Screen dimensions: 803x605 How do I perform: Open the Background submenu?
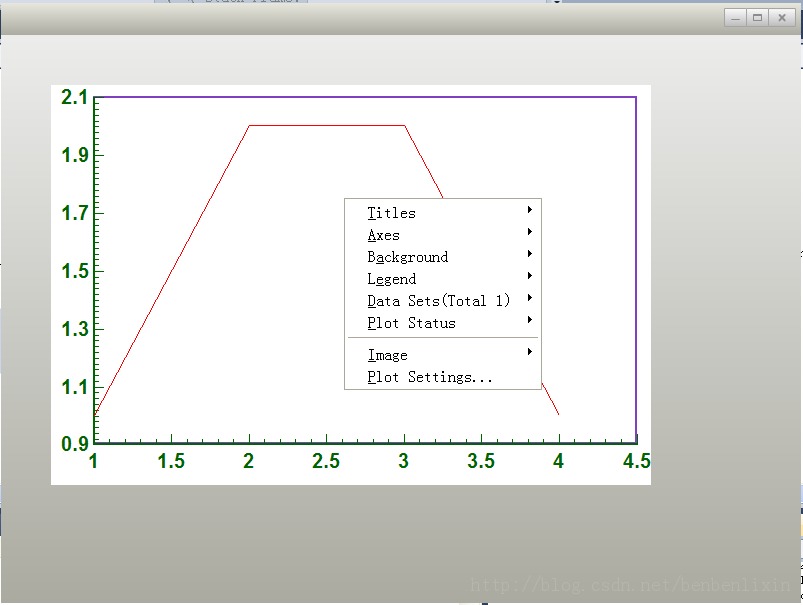pos(442,257)
